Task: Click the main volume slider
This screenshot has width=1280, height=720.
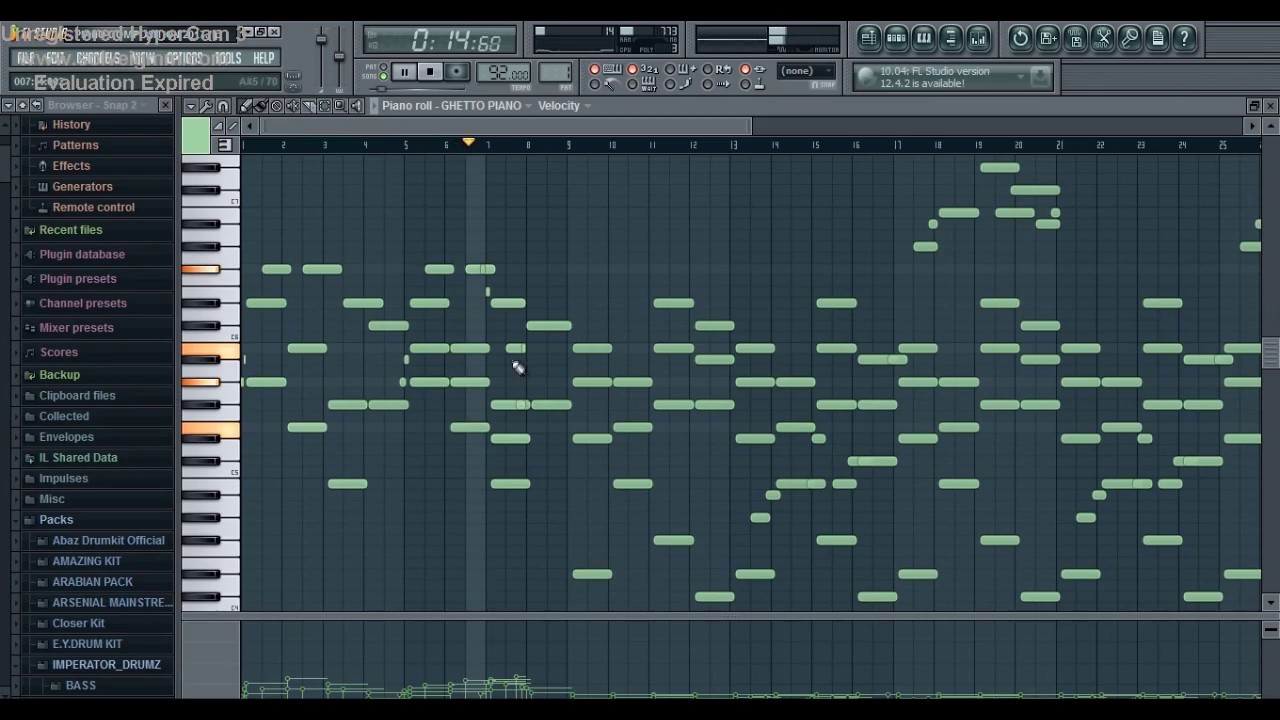Action: [x=321, y=39]
